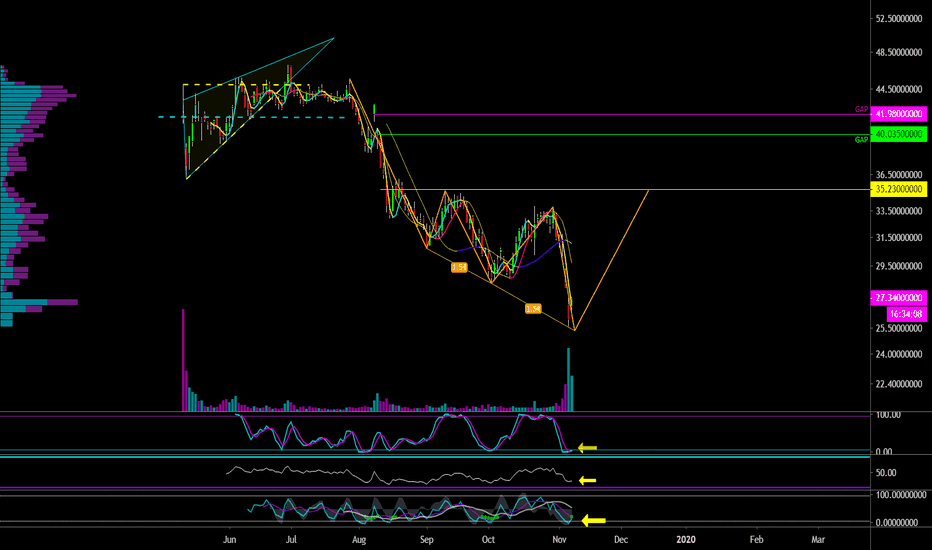Viewport: 932px width, 550px height.
Task: Click the Feb label on time axis
Action: click(x=756, y=540)
